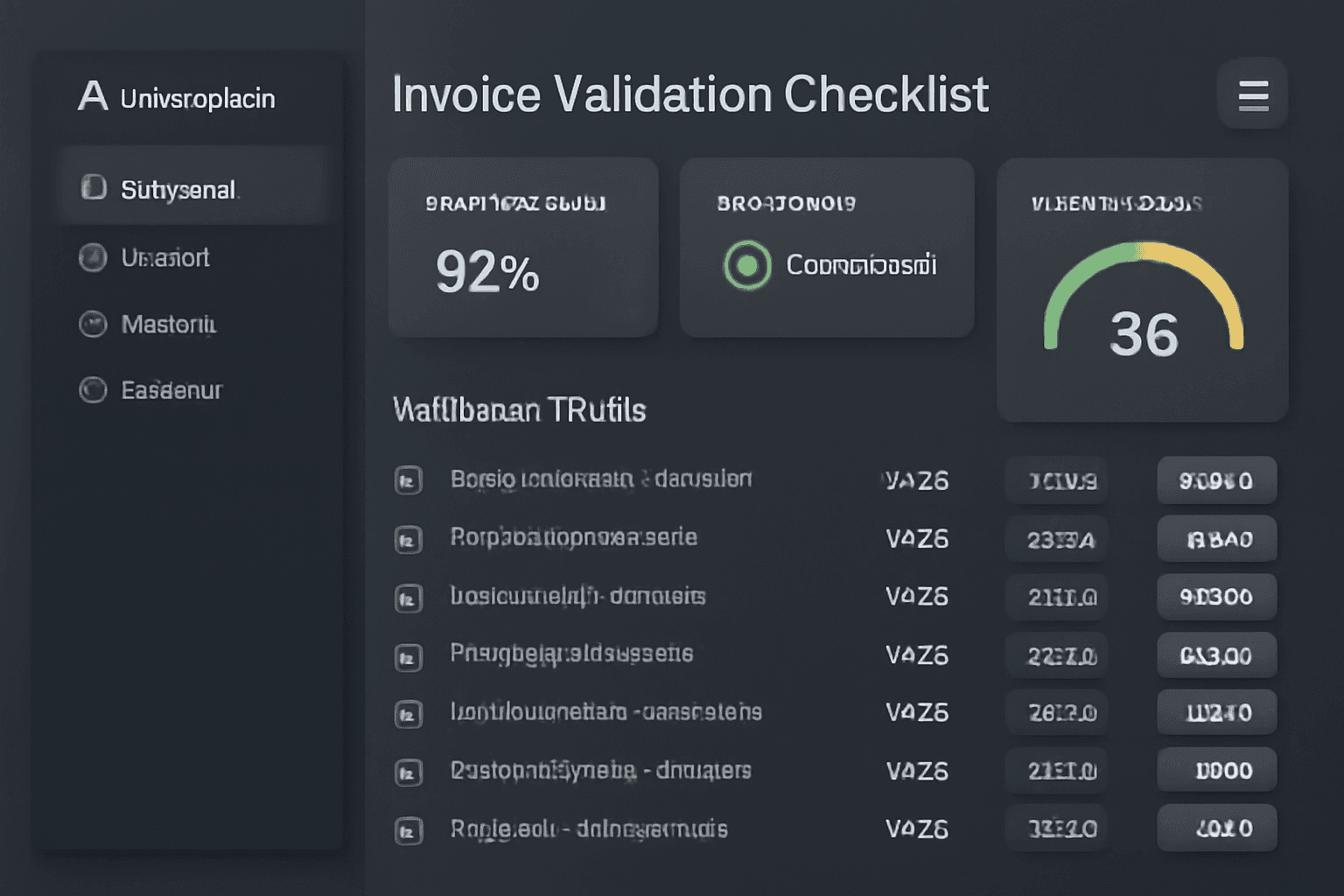Toggle checkbox for Prıeugbeļaraldsussetie row
Viewport: 1344px width, 896px height.
(408, 656)
